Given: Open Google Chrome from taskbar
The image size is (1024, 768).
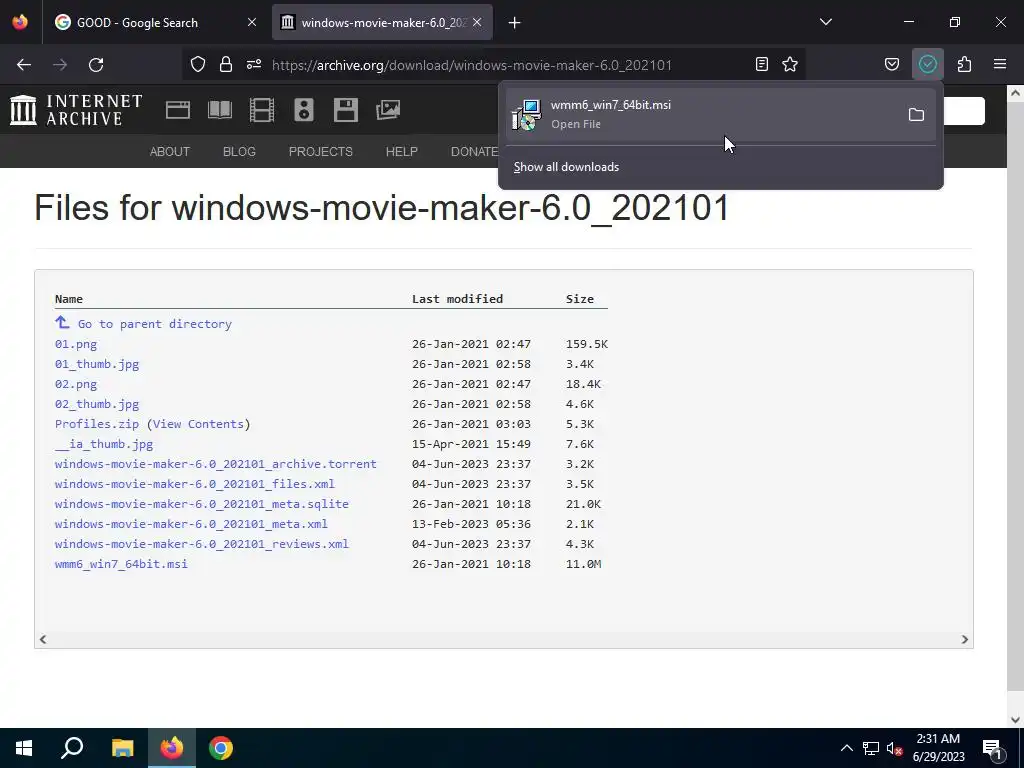Looking at the screenshot, I should (221, 748).
